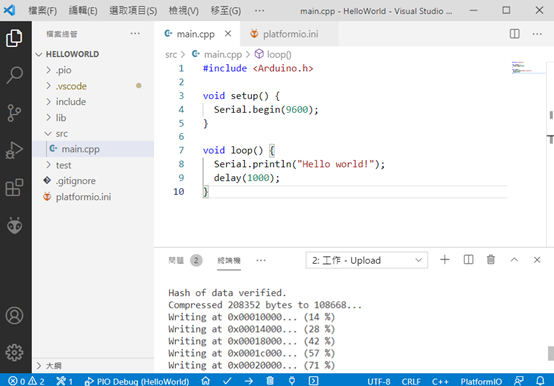The image size is (554, 386).
Task: Open the Extensions view
Action: coord(14,187)
